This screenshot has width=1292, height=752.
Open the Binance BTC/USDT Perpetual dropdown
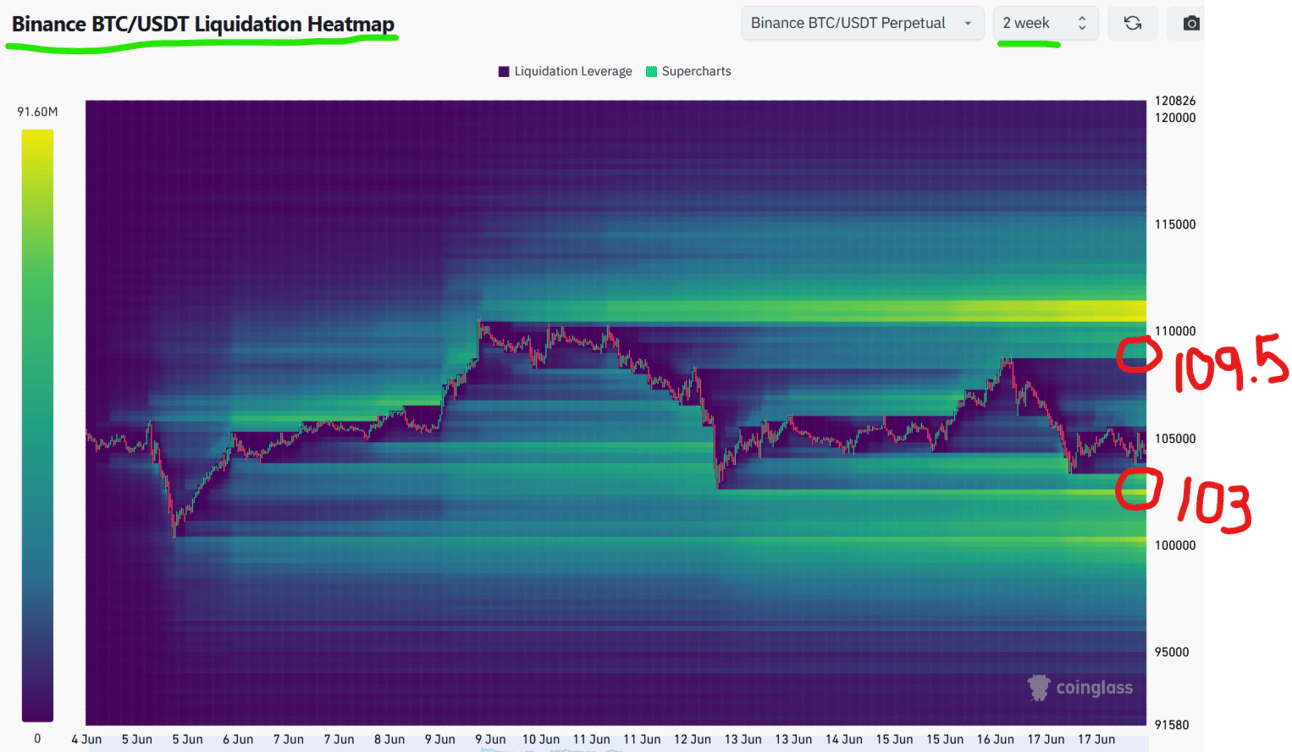[862, 23]
